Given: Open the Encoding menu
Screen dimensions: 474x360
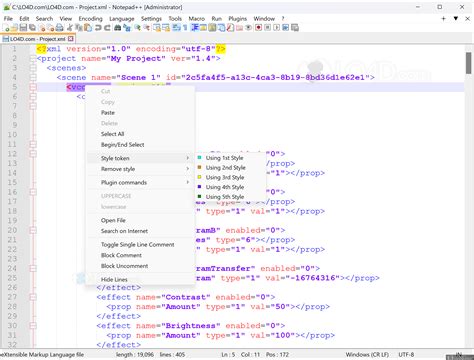Looking at the screenshot, I should [90, 19].
